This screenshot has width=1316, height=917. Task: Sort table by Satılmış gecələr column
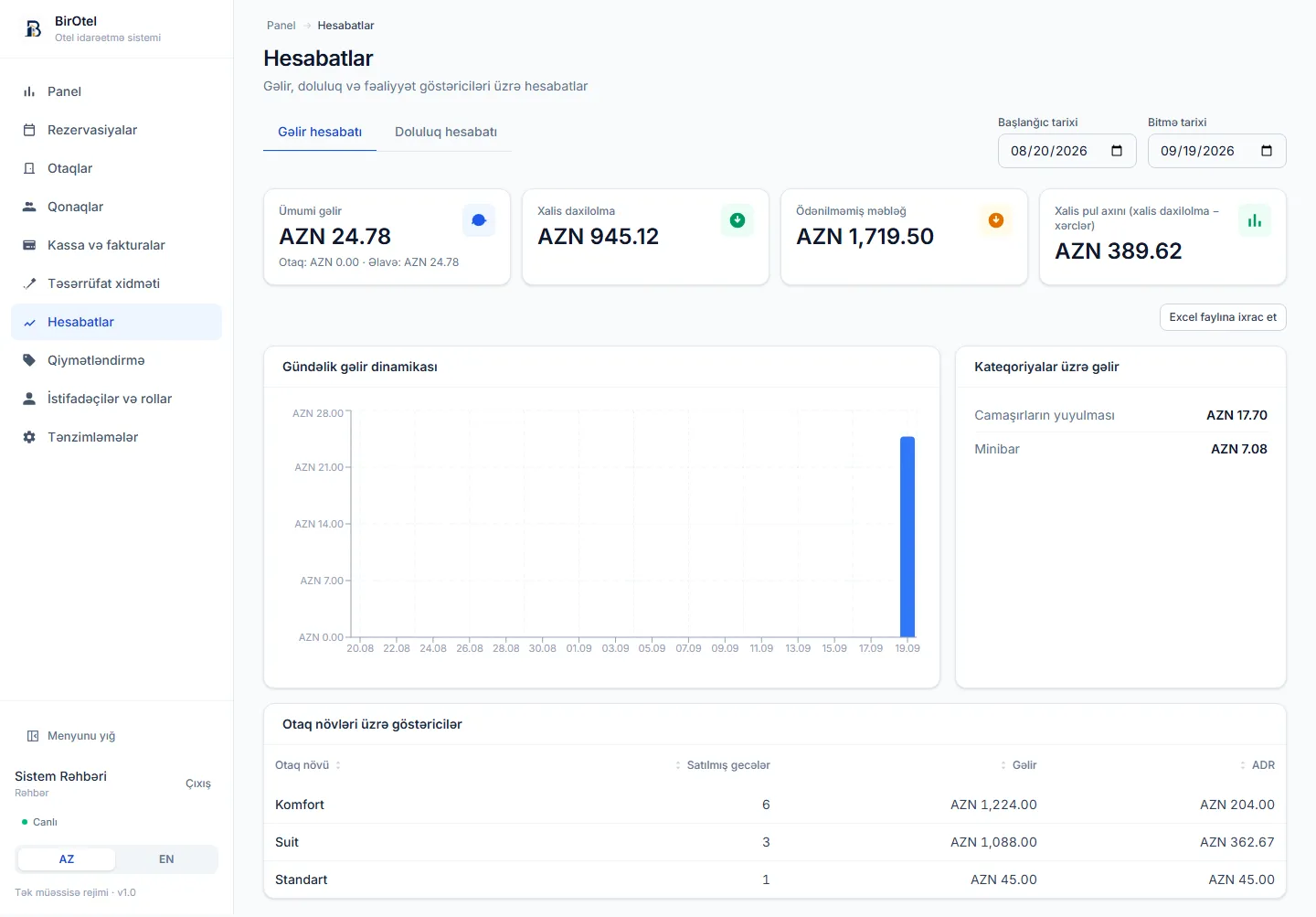[722, 765]
